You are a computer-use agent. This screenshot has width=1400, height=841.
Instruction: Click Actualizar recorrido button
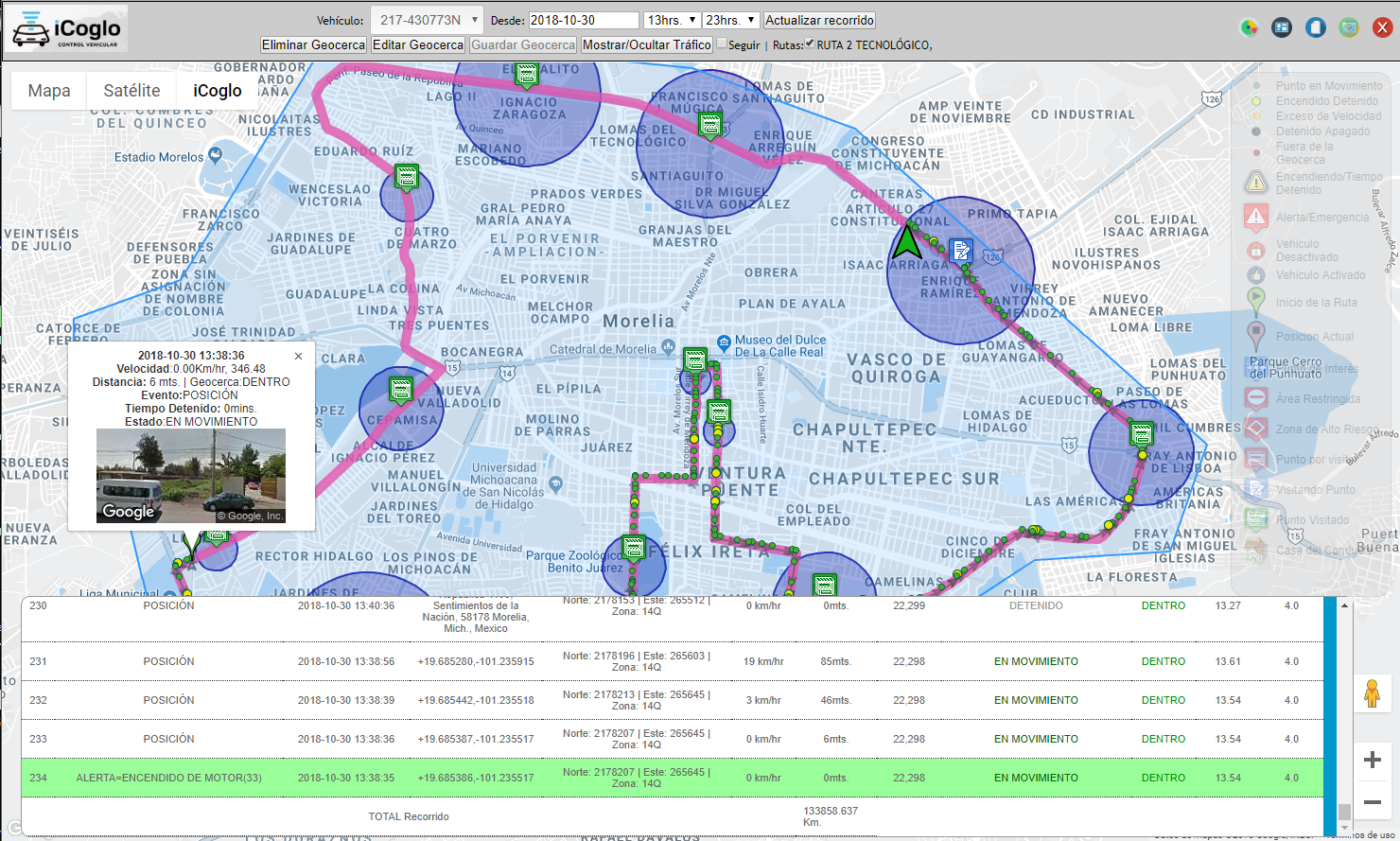(819, 20)
